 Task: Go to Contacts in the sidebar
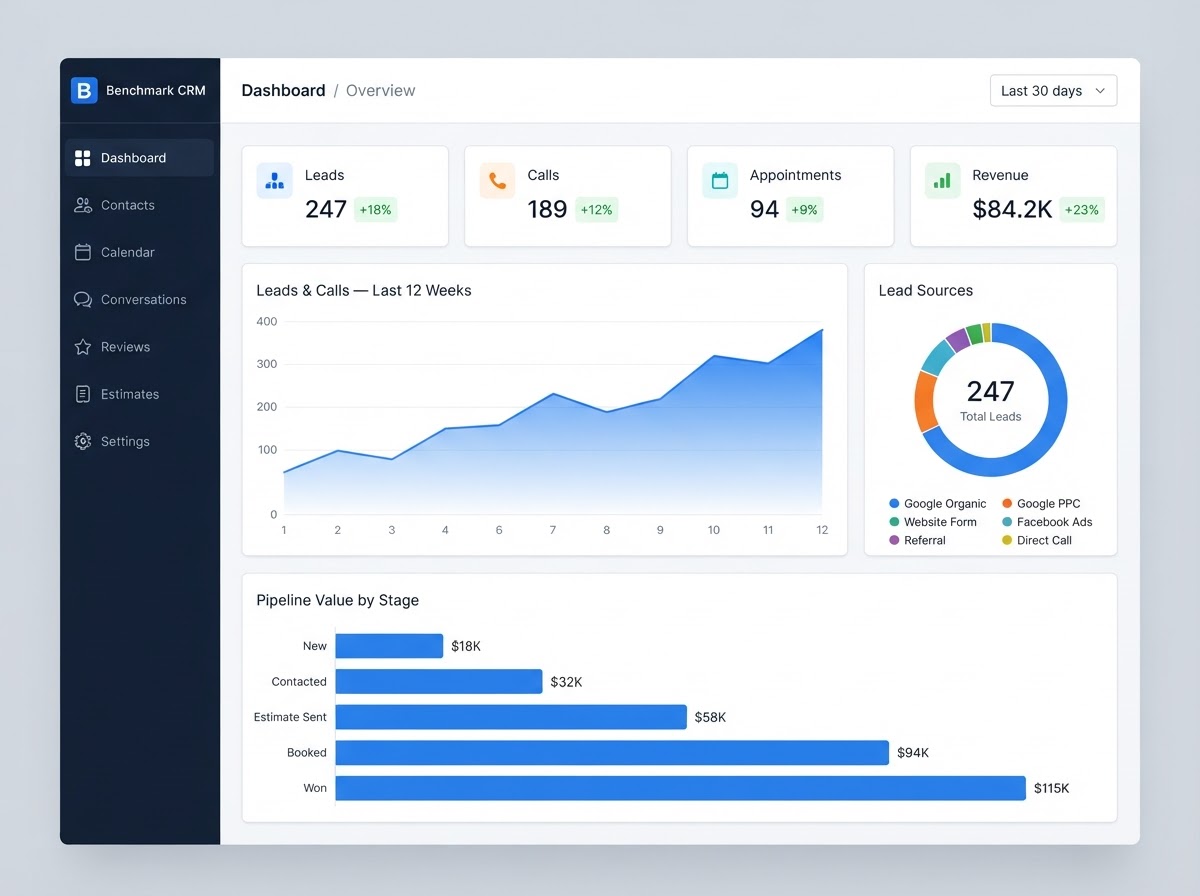(x=139, y=205)
